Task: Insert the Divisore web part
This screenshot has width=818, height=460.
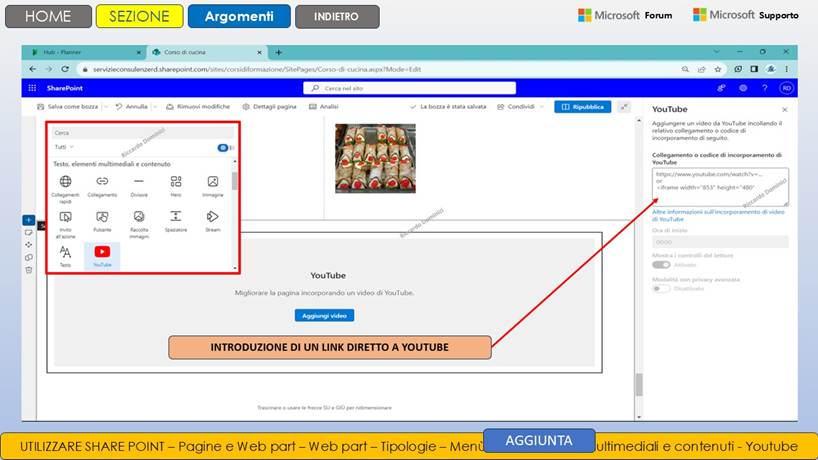Action: click(139, 186)
